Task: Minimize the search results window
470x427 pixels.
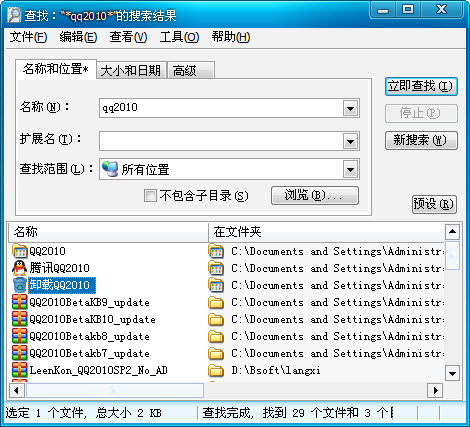Action: click(x=383, y=9)
